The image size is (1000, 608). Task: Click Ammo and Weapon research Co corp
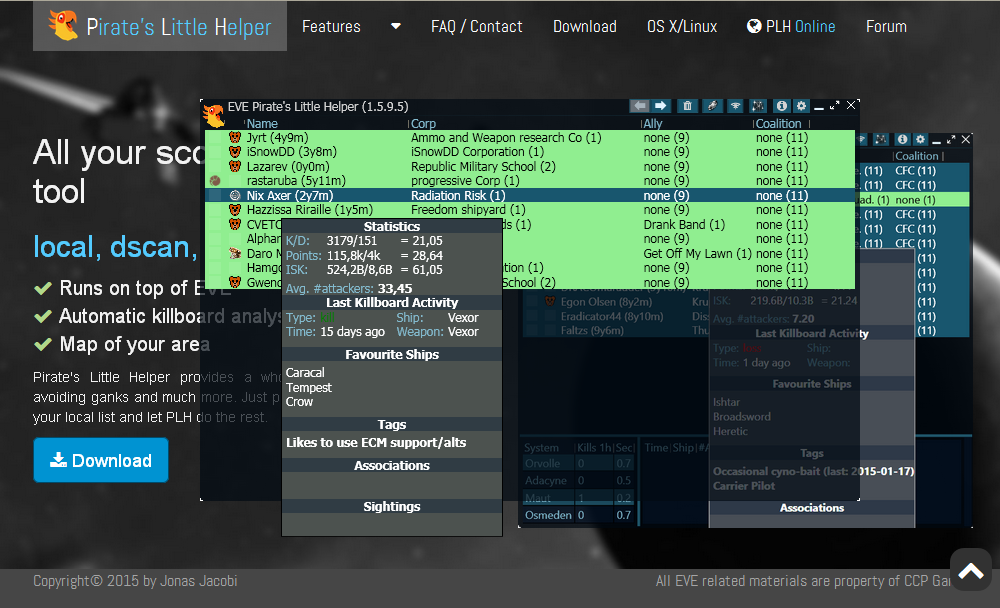tap(506, 137)
